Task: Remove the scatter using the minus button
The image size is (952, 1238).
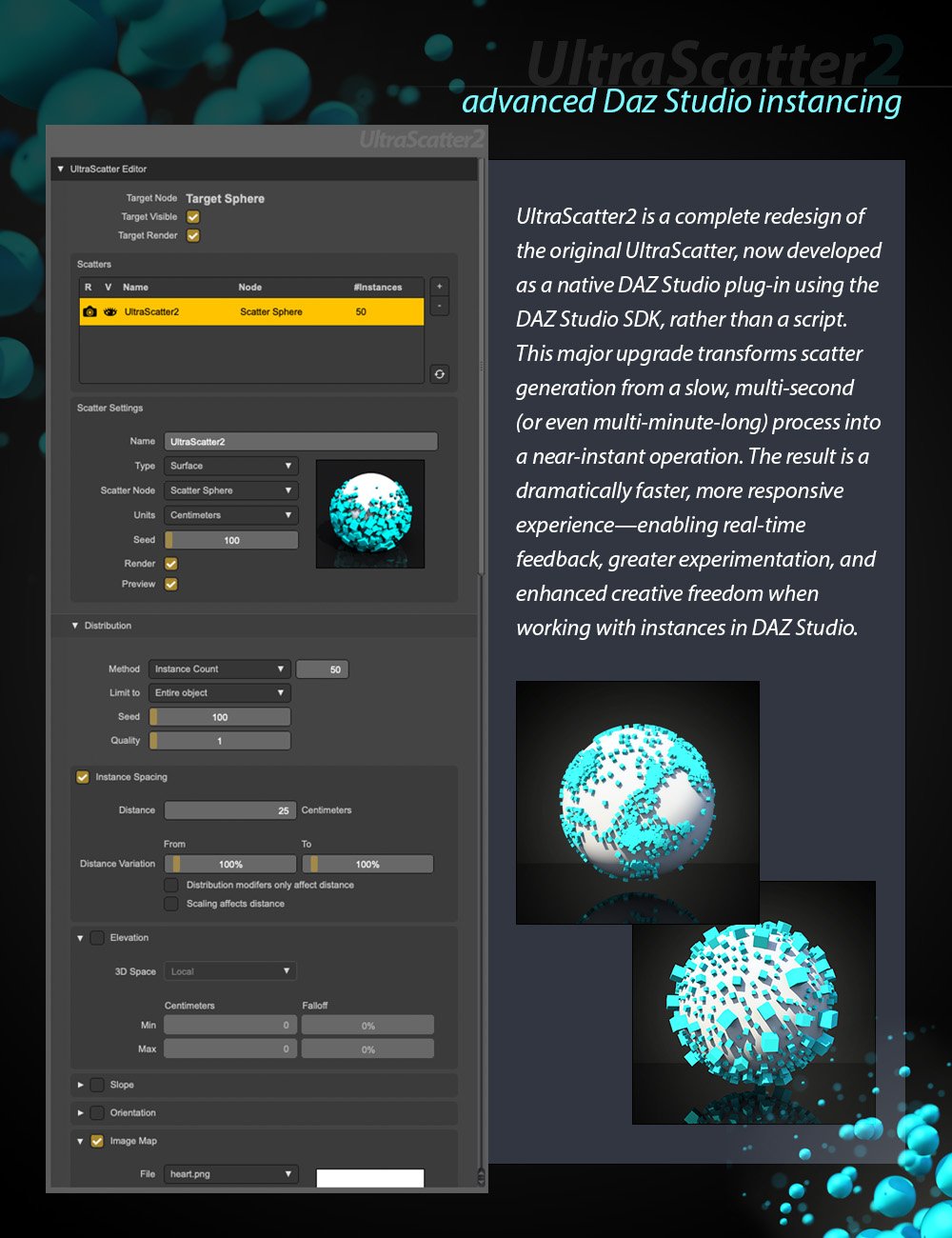Action: click(x=439, y=305)
